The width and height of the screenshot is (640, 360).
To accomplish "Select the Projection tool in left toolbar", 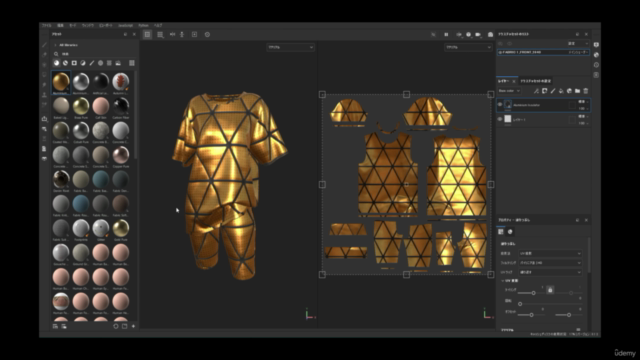I will [44, 64].
